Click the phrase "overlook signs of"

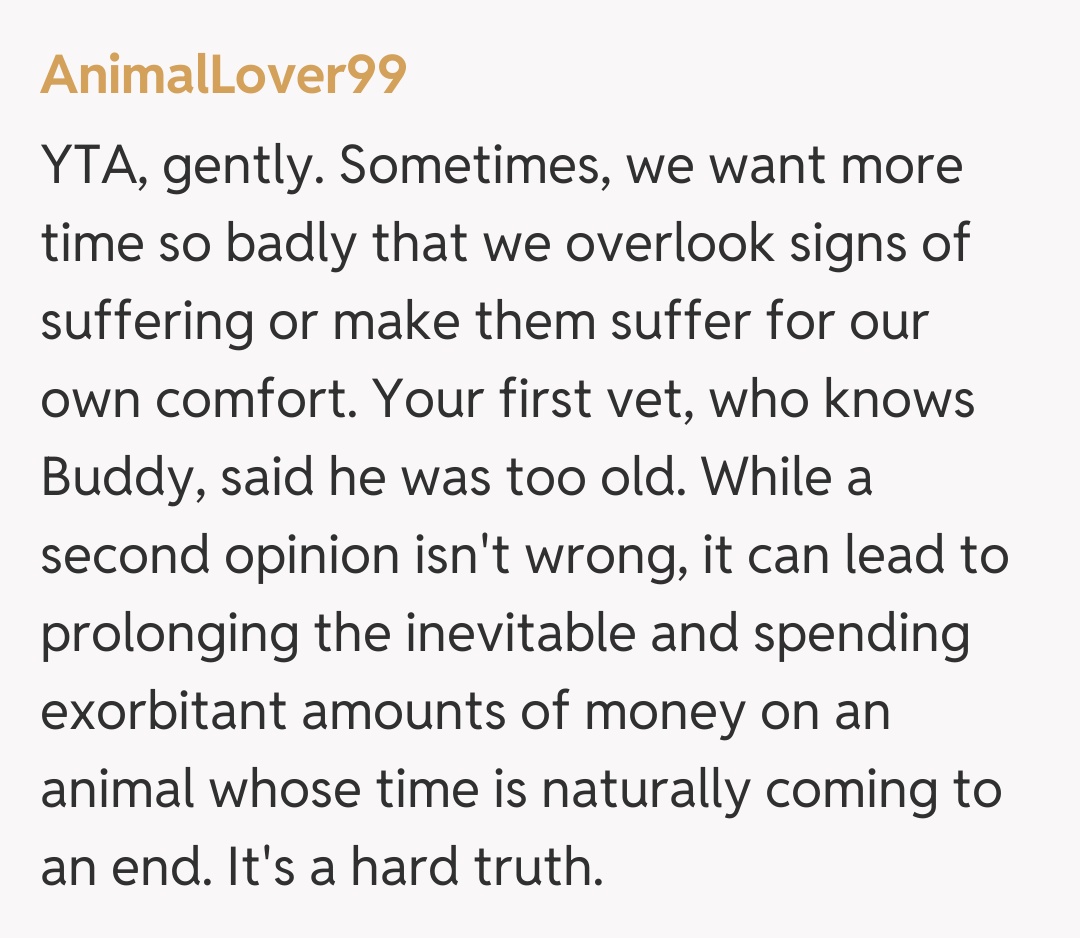click(x=767, y=244)
